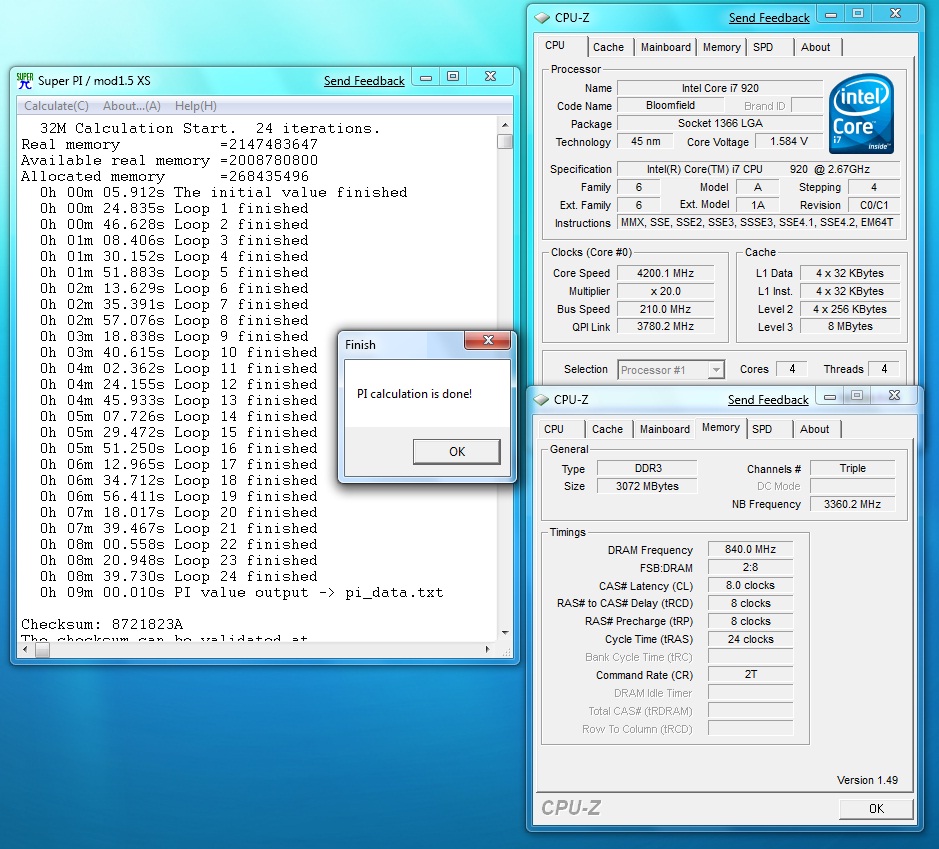Image resolution: width=939 pixels, height=849 pixels.
Task: Close the Super PI window
Action: click(490, 77)
